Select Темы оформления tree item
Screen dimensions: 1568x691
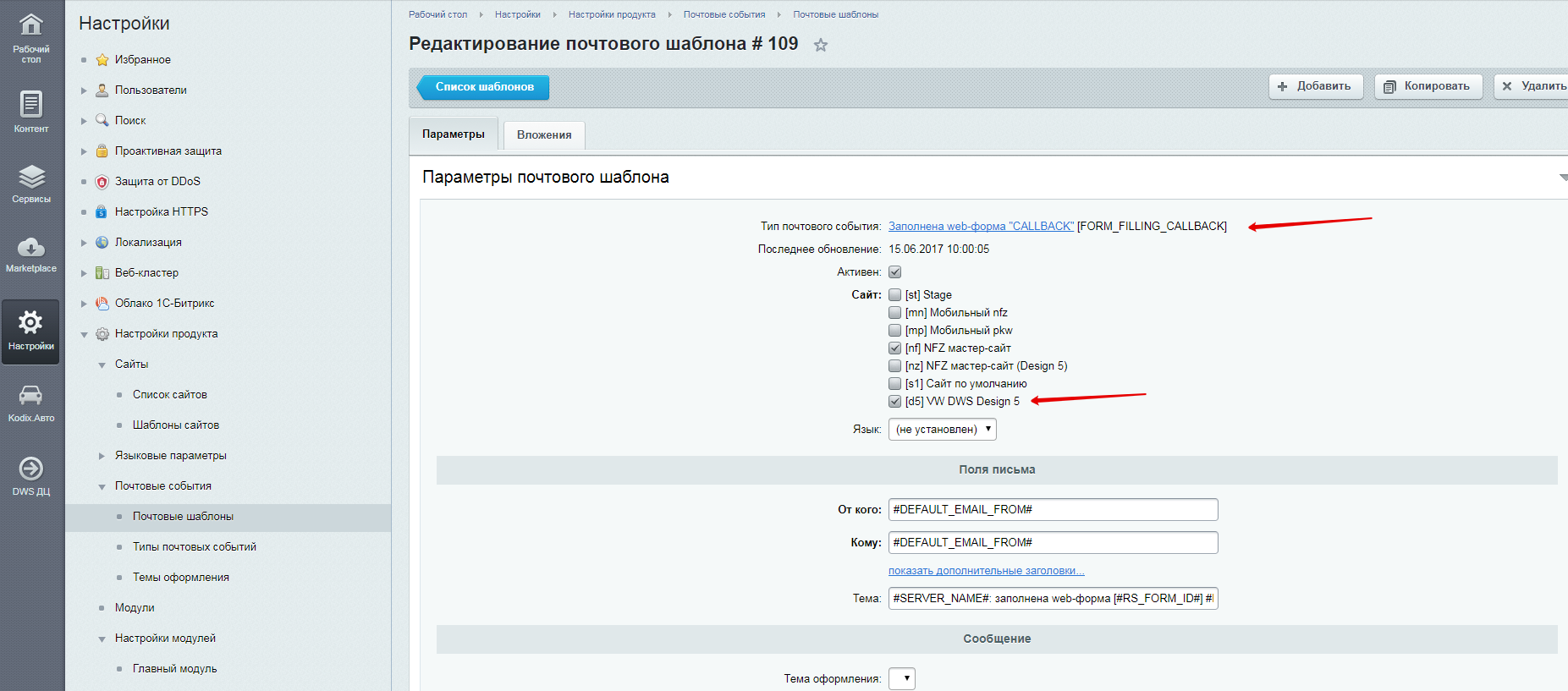coord(180,578)
